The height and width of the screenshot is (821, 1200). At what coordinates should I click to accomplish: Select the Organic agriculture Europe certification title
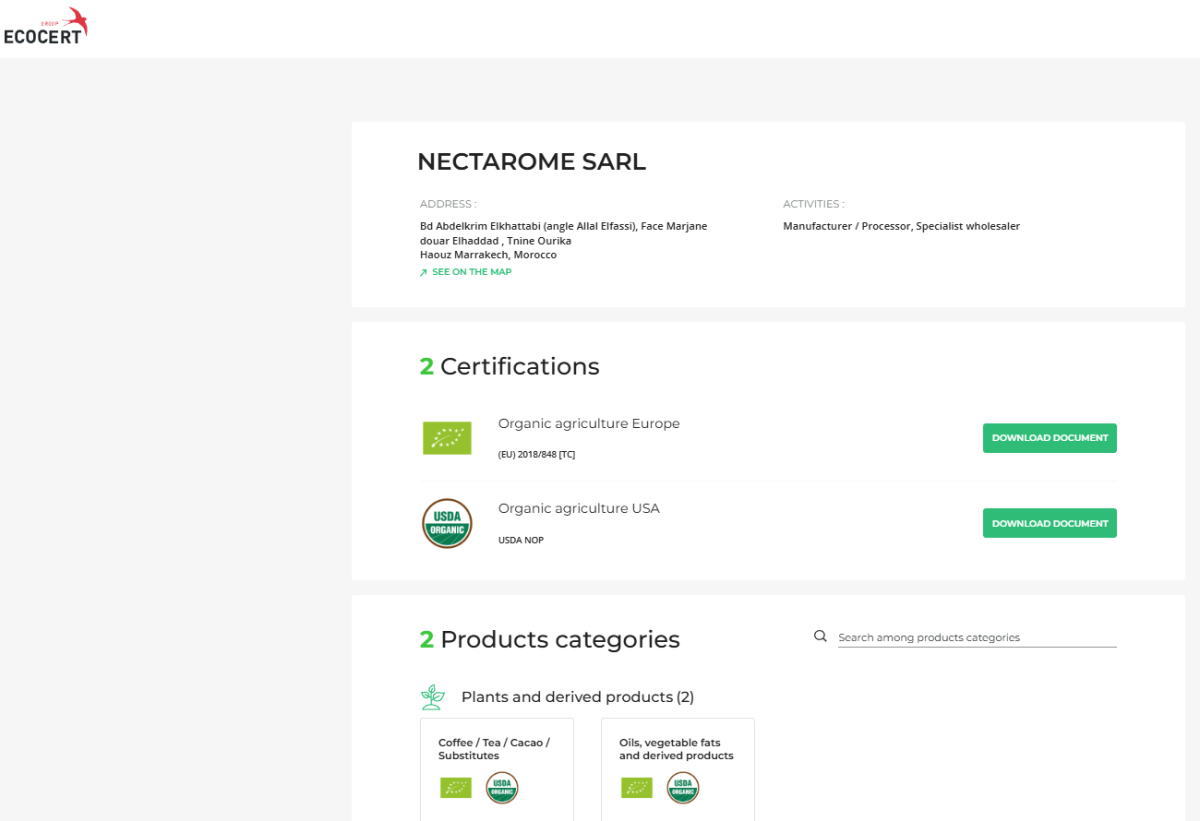(x=588, y=424)
